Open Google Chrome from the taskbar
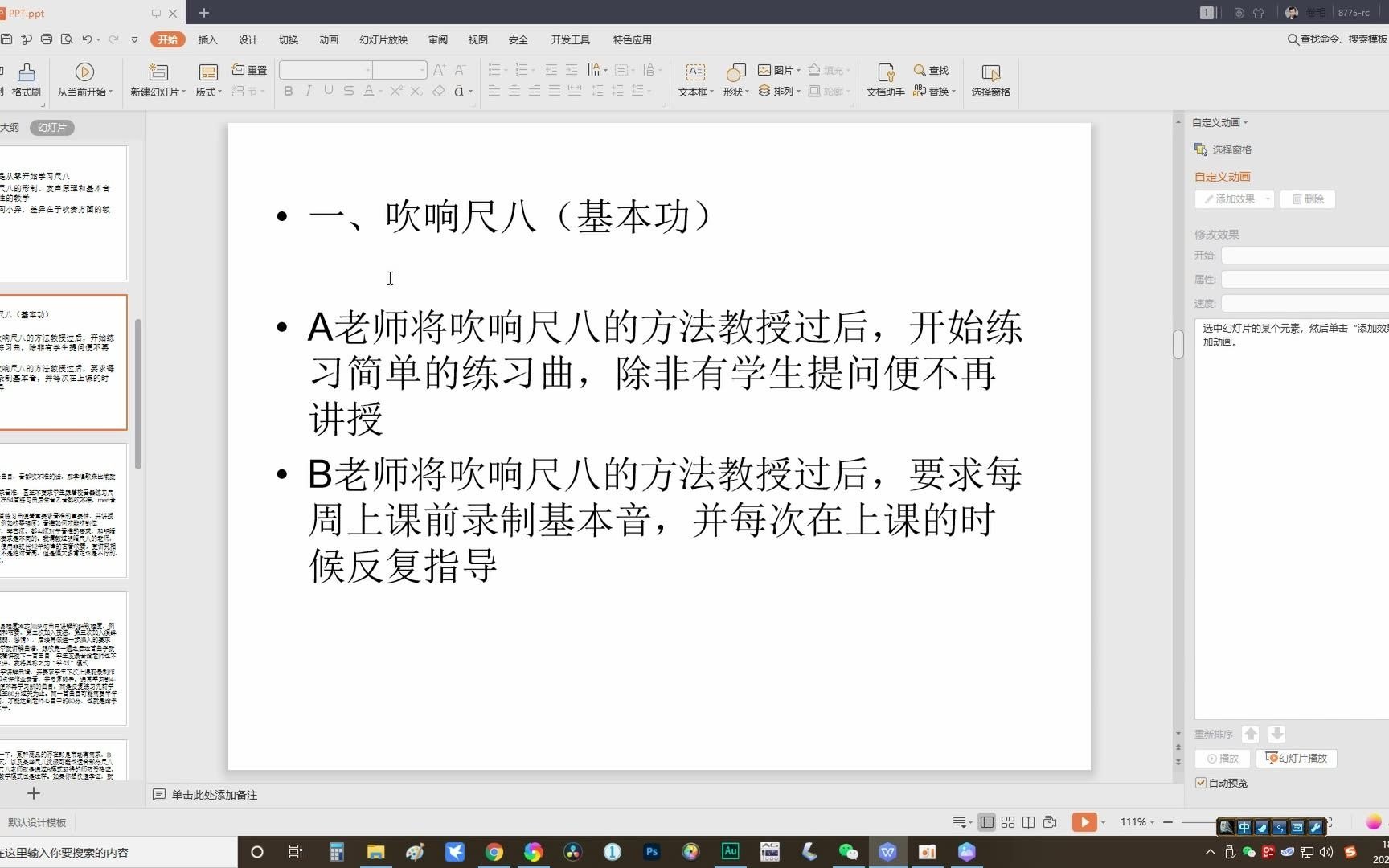1389x868 pixels. click(494, 852)
